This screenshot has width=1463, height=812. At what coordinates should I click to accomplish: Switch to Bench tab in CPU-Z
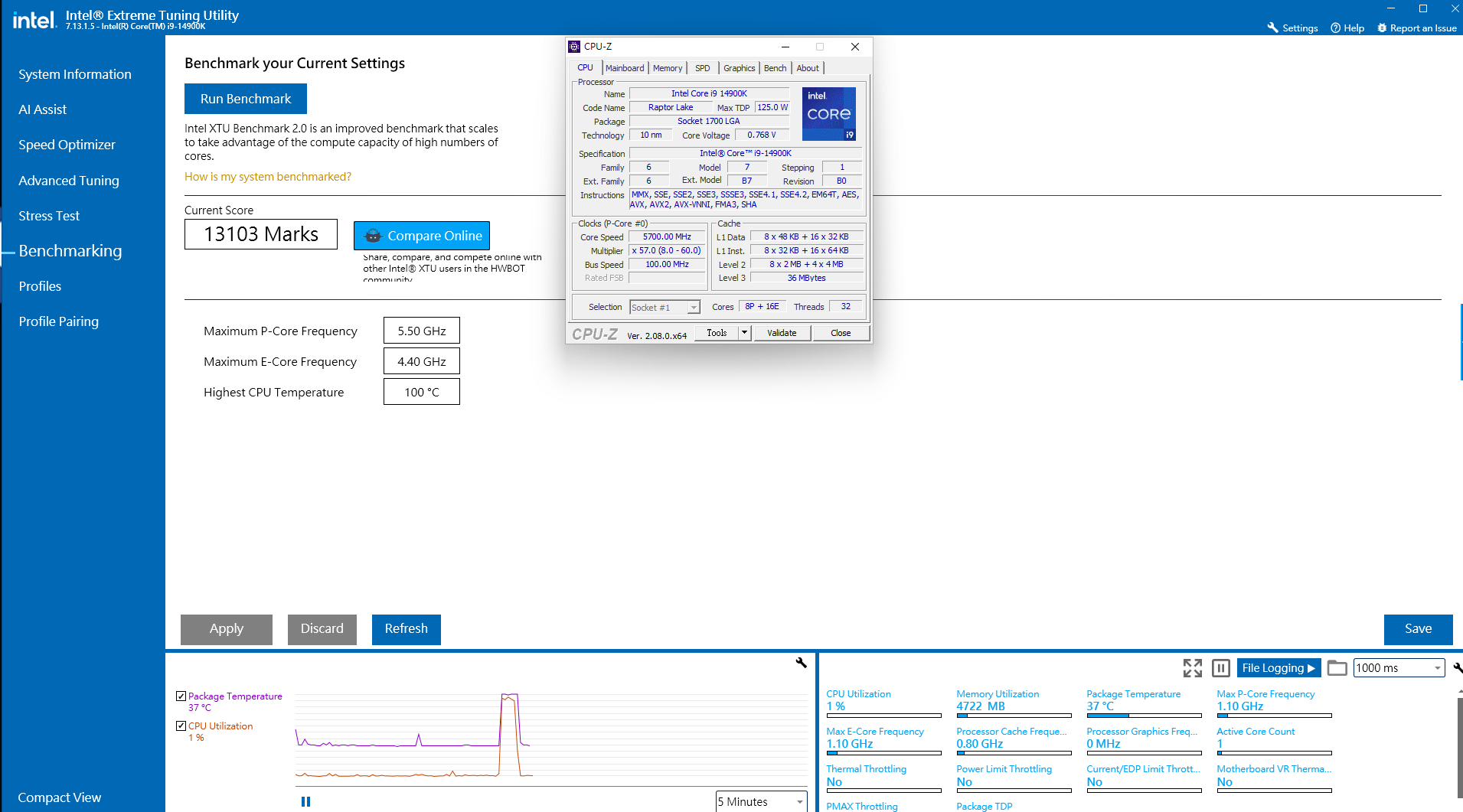click(775, 68)
